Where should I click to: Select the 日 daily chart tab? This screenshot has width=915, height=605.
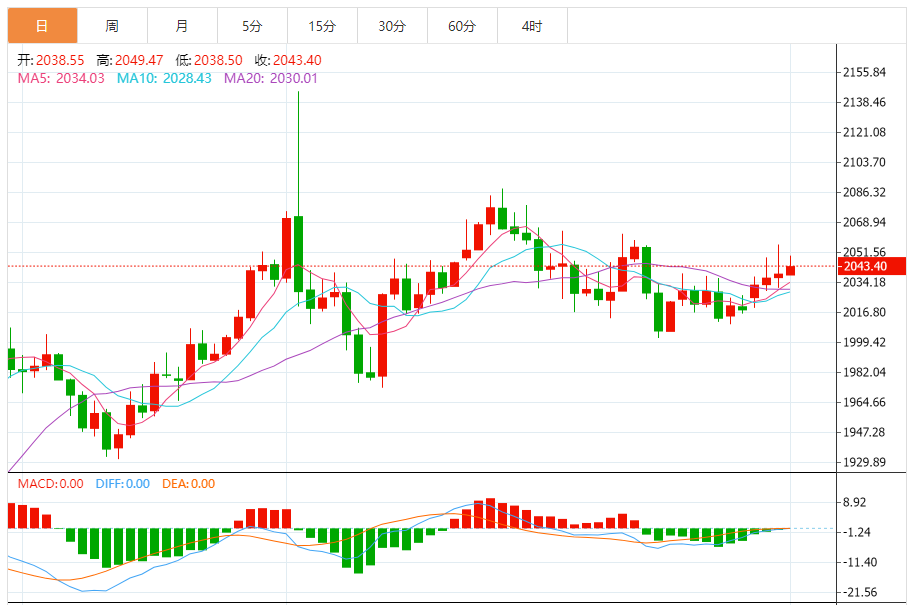coord(42,26)
